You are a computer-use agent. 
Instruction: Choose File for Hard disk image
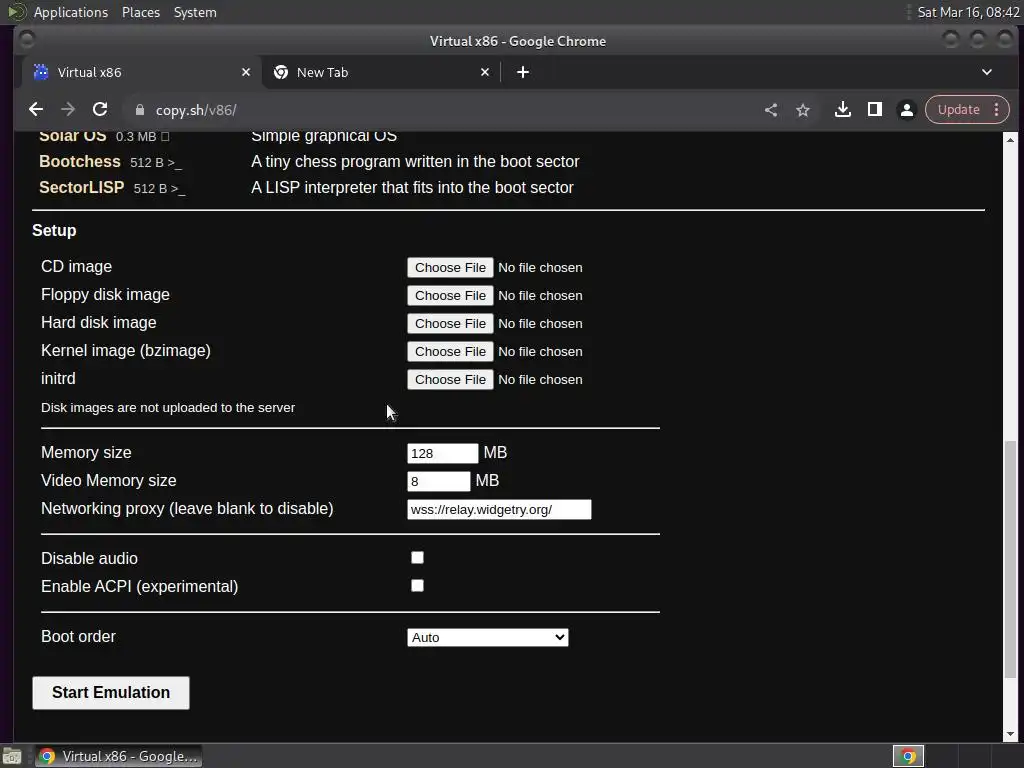450,324
